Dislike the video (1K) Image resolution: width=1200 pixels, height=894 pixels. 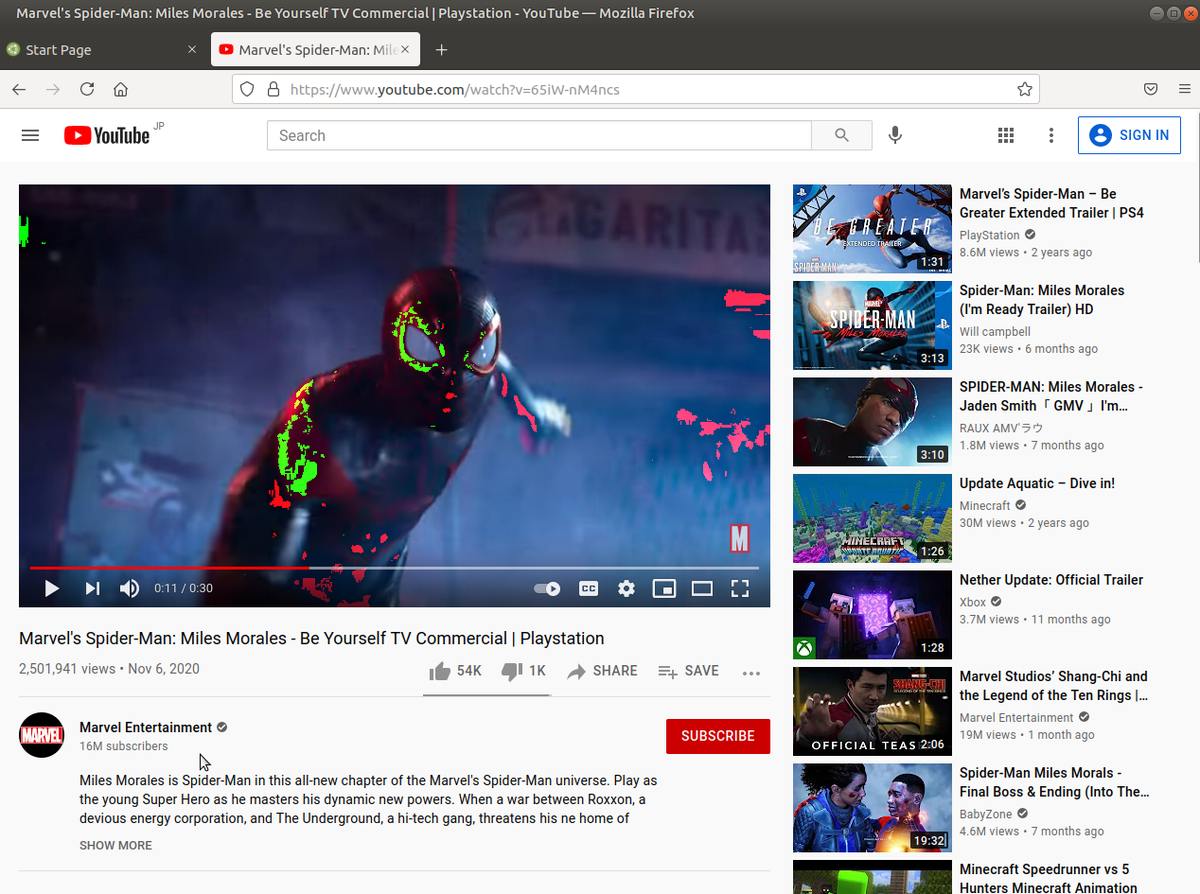click(523, 671)
